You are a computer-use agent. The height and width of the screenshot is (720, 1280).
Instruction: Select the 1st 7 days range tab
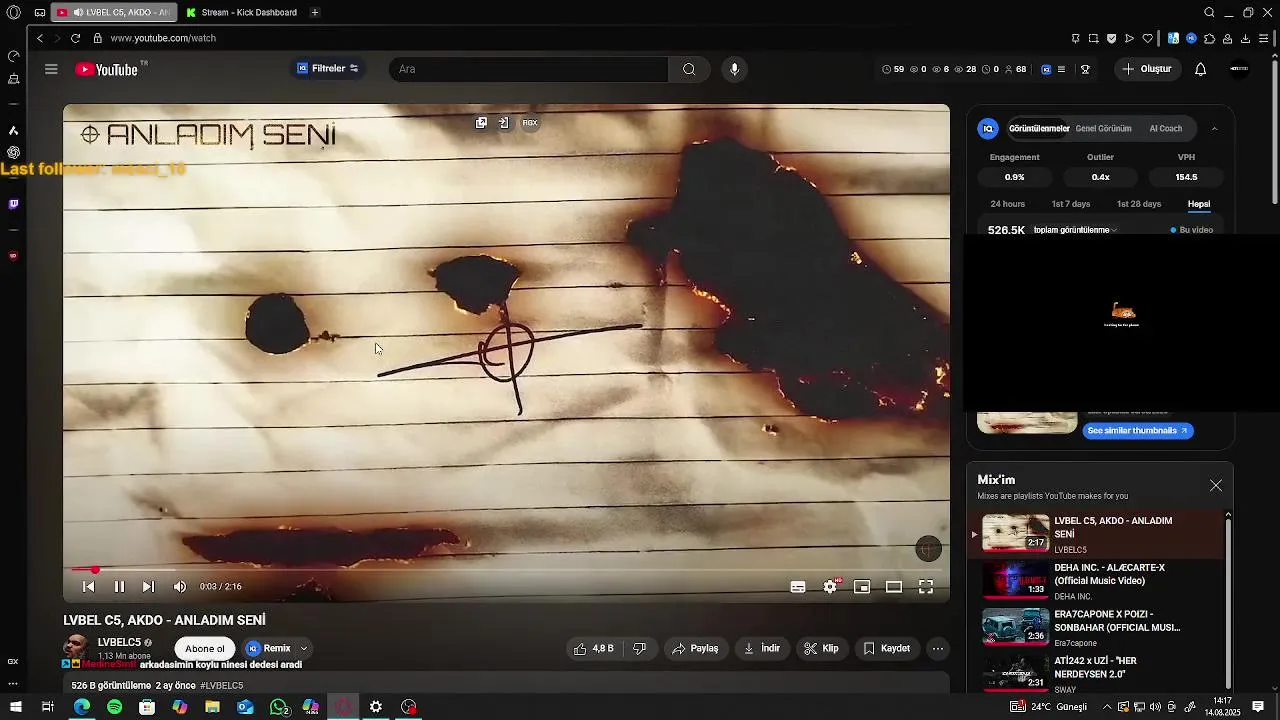tap(1071, 204)
